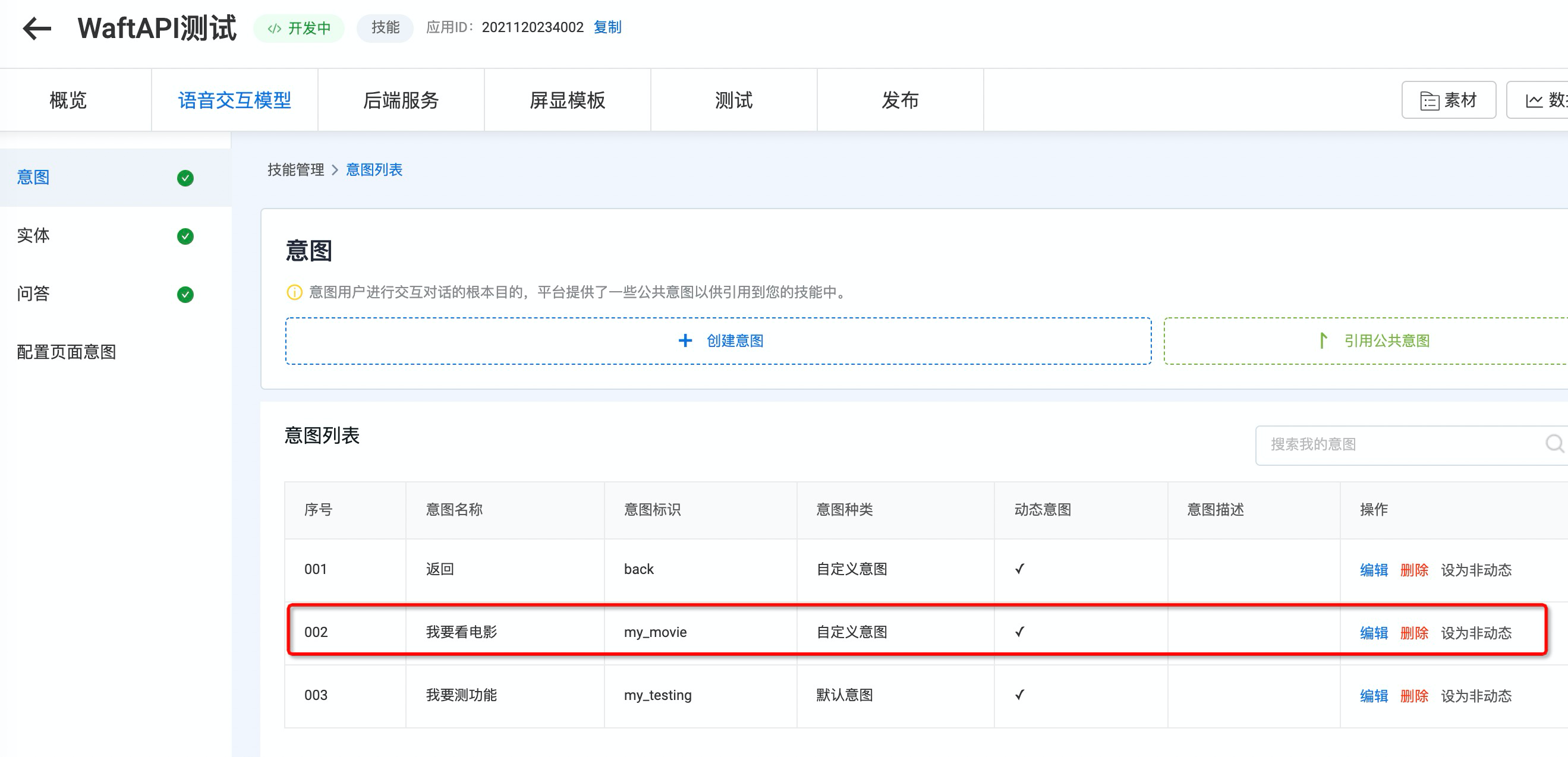Set the 我要测功能 intent to non-dynamic
Viewport: 1568px width, 757px height.
click(x=1475, y=696)
